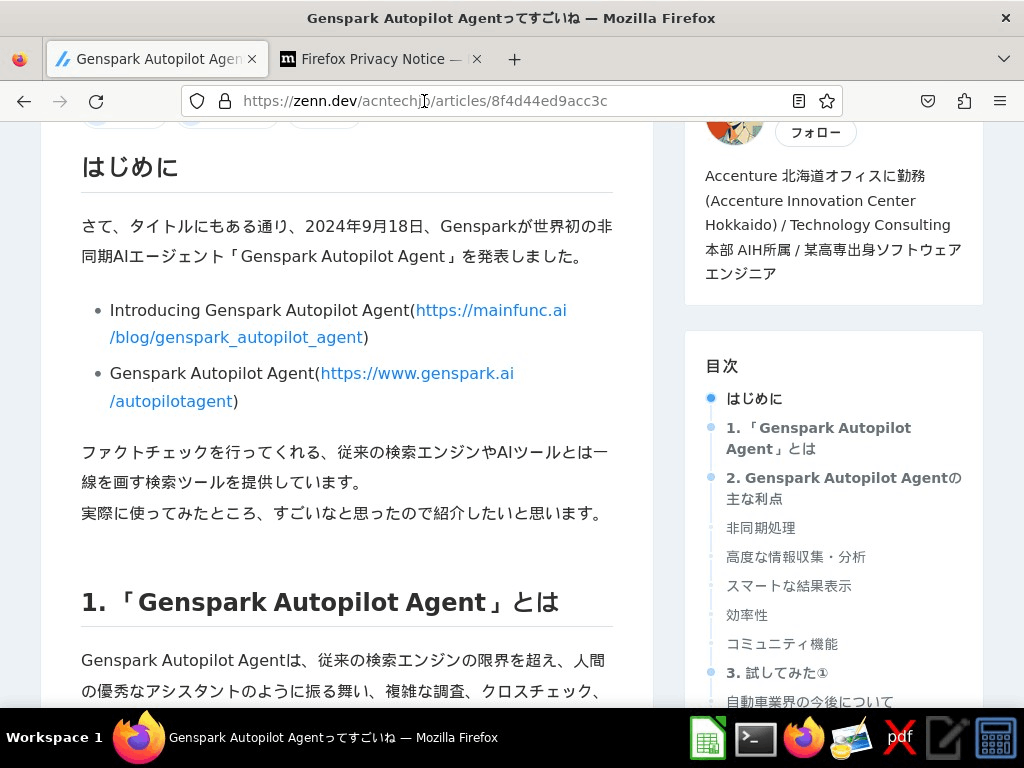Viewport: 1024px width, 768px height.
Task: Switch to Workspace 1 label
Action: coord(54,737)
